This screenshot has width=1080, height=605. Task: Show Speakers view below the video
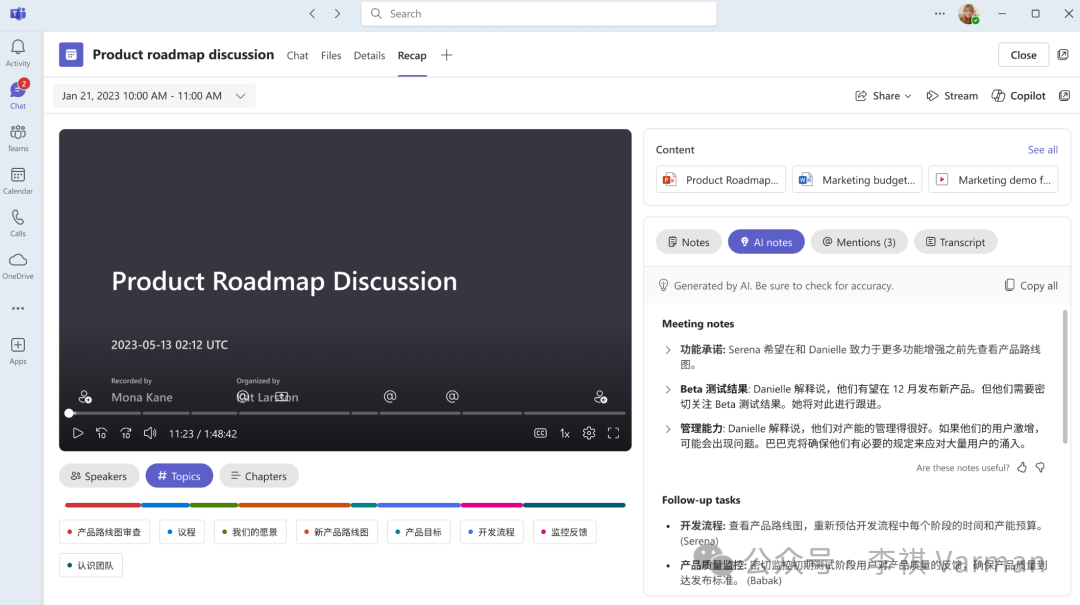(x=99, y=476)
